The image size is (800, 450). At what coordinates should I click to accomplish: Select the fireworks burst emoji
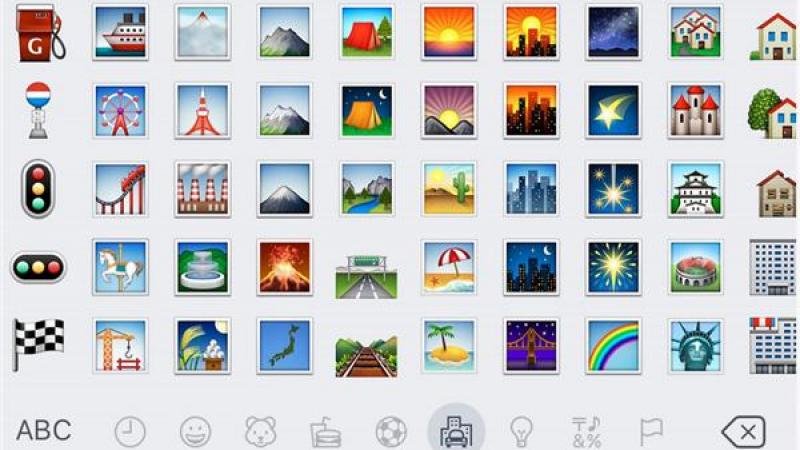pyautogui.click(x=613, y=267)
